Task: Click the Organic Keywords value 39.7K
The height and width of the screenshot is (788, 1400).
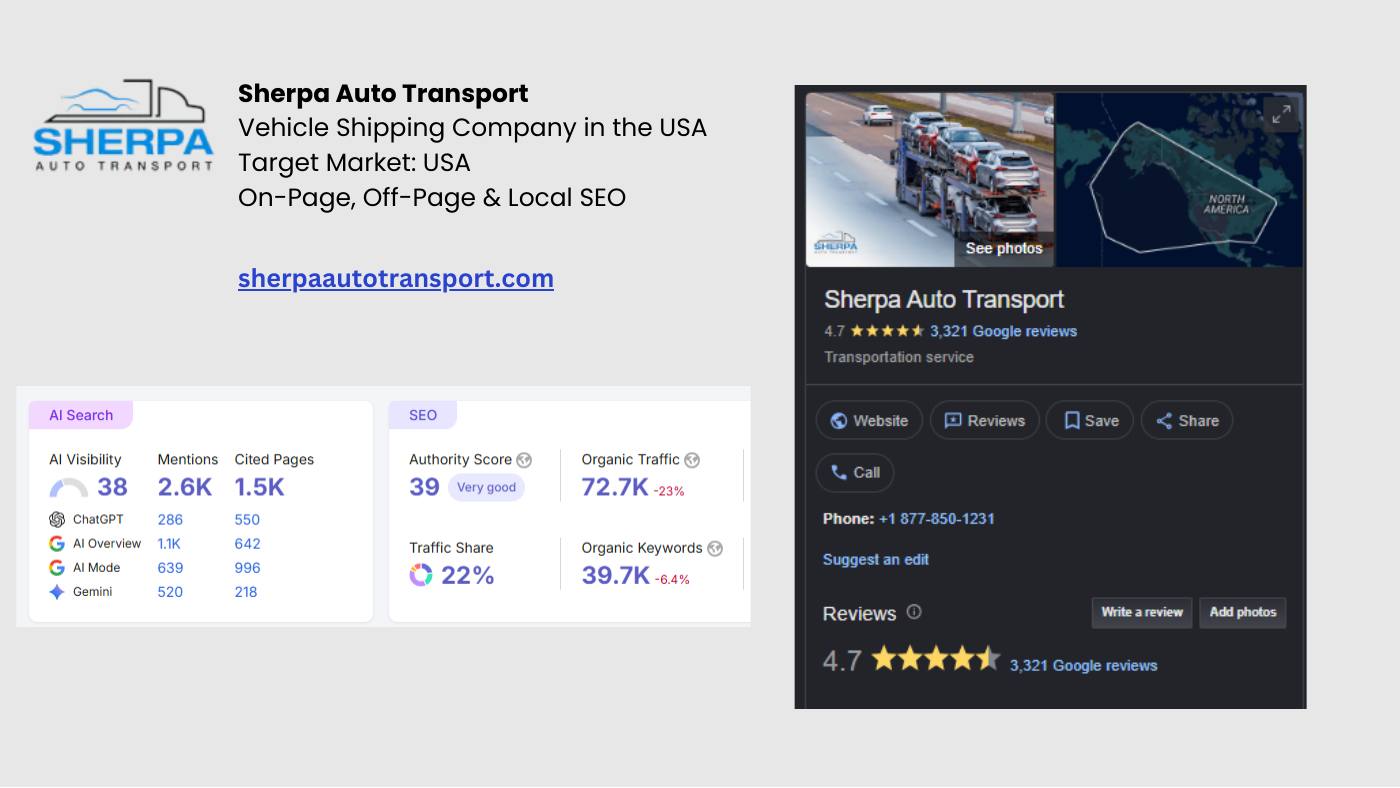Action: pyautogui.click(x=616, y=575)
